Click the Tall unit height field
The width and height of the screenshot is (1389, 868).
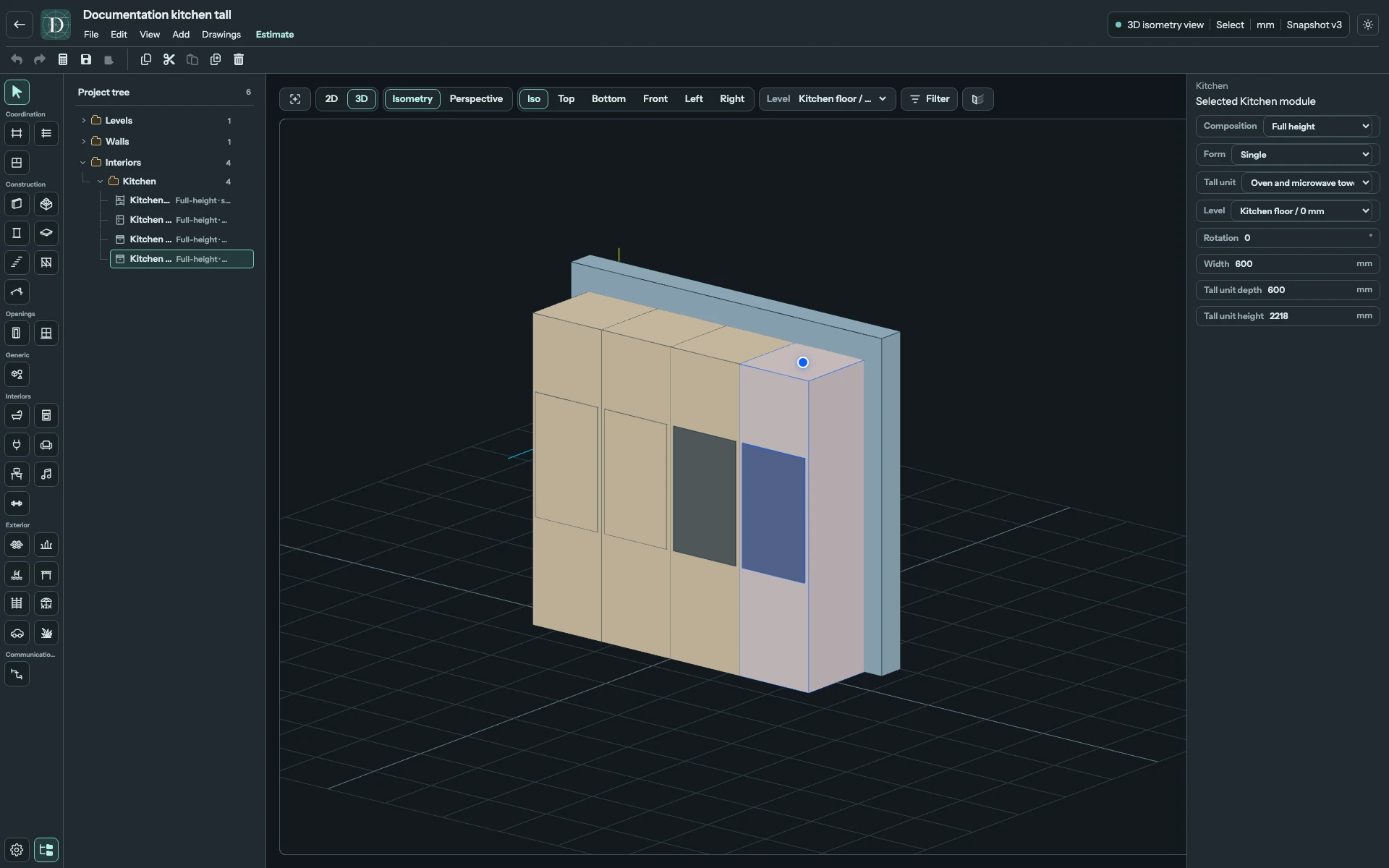click(1288, 316)
